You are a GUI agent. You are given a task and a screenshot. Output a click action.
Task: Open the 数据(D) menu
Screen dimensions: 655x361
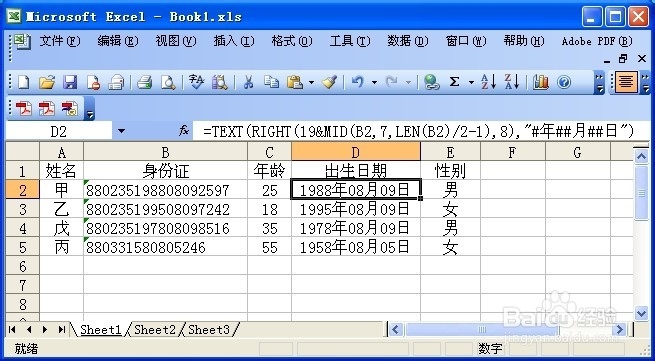pyautogui.click(x=408, y=41)
